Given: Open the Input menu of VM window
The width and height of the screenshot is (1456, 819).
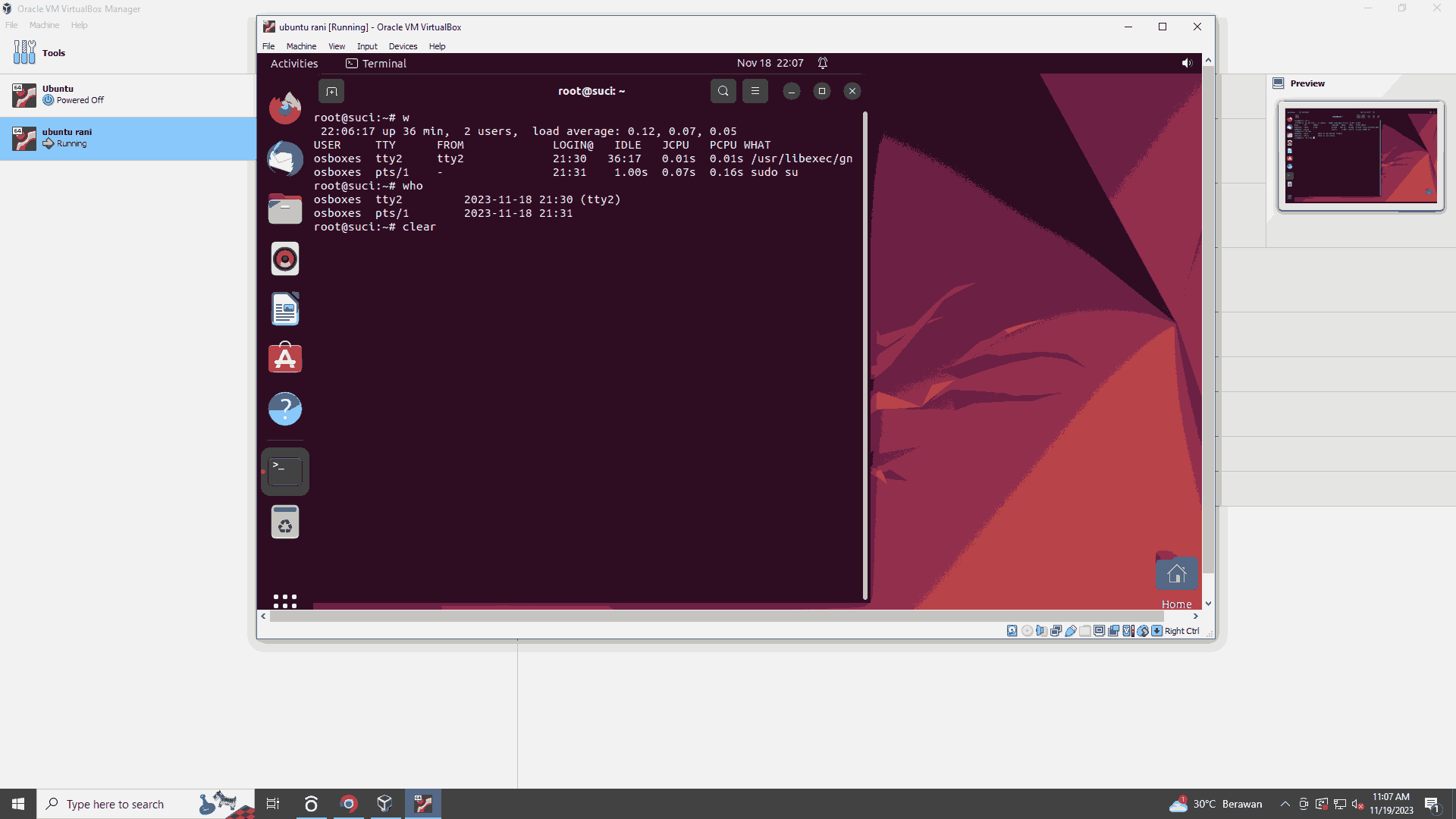Looking at the screenshot, I should point(367,46).
